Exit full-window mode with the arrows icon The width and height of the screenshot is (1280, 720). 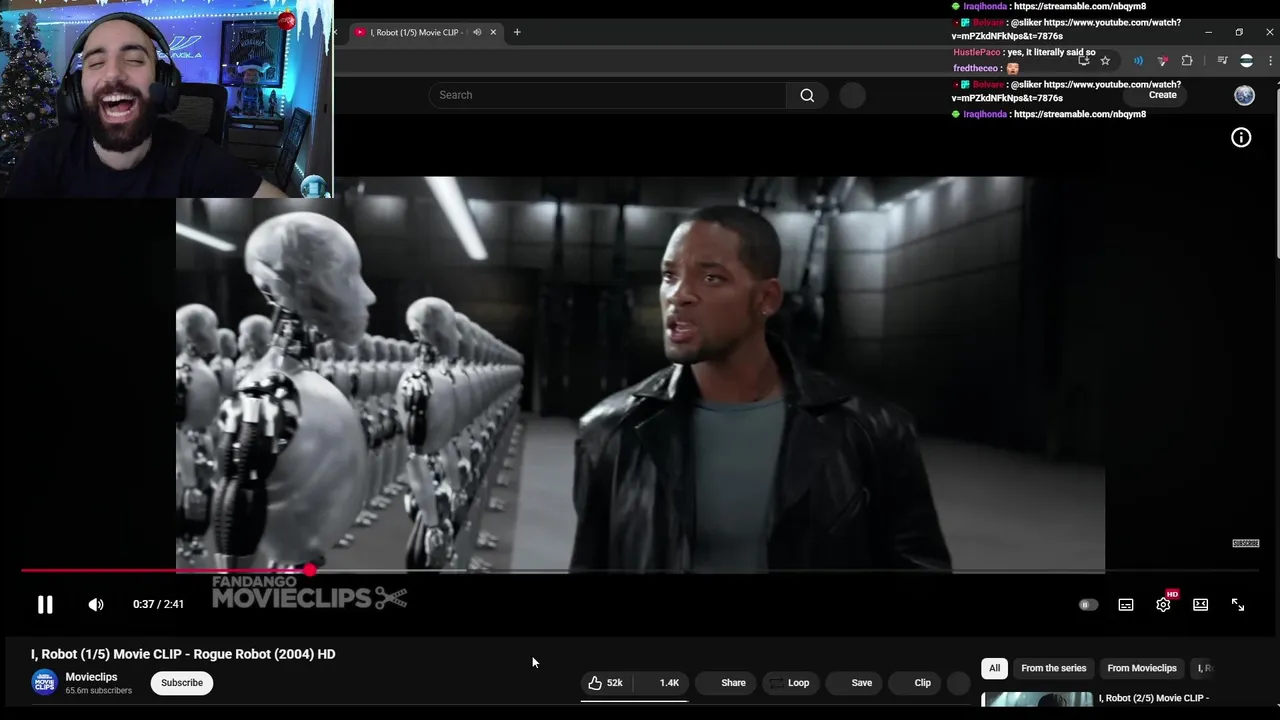[1238, 604]
